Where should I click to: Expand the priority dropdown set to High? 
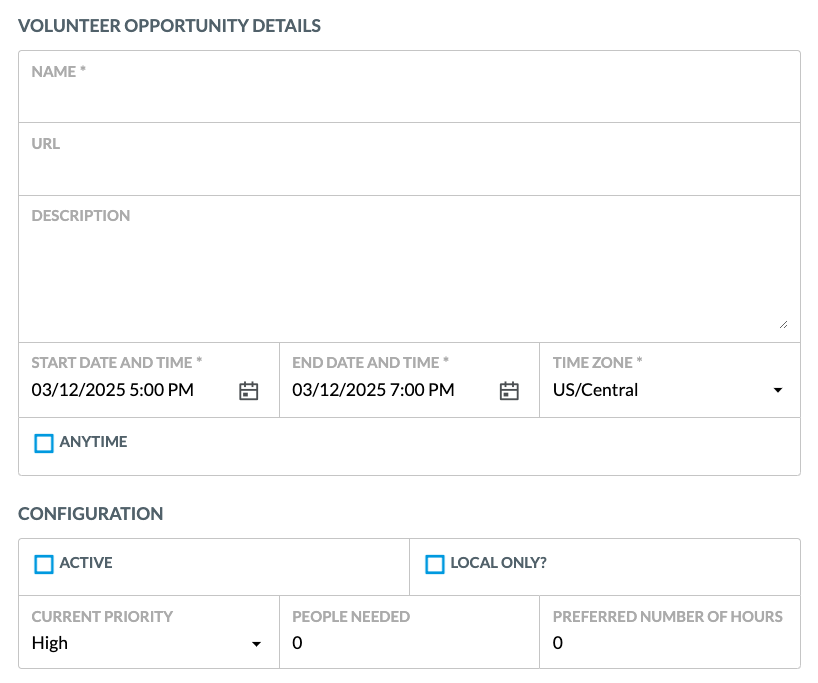click(x=149, y=632)
